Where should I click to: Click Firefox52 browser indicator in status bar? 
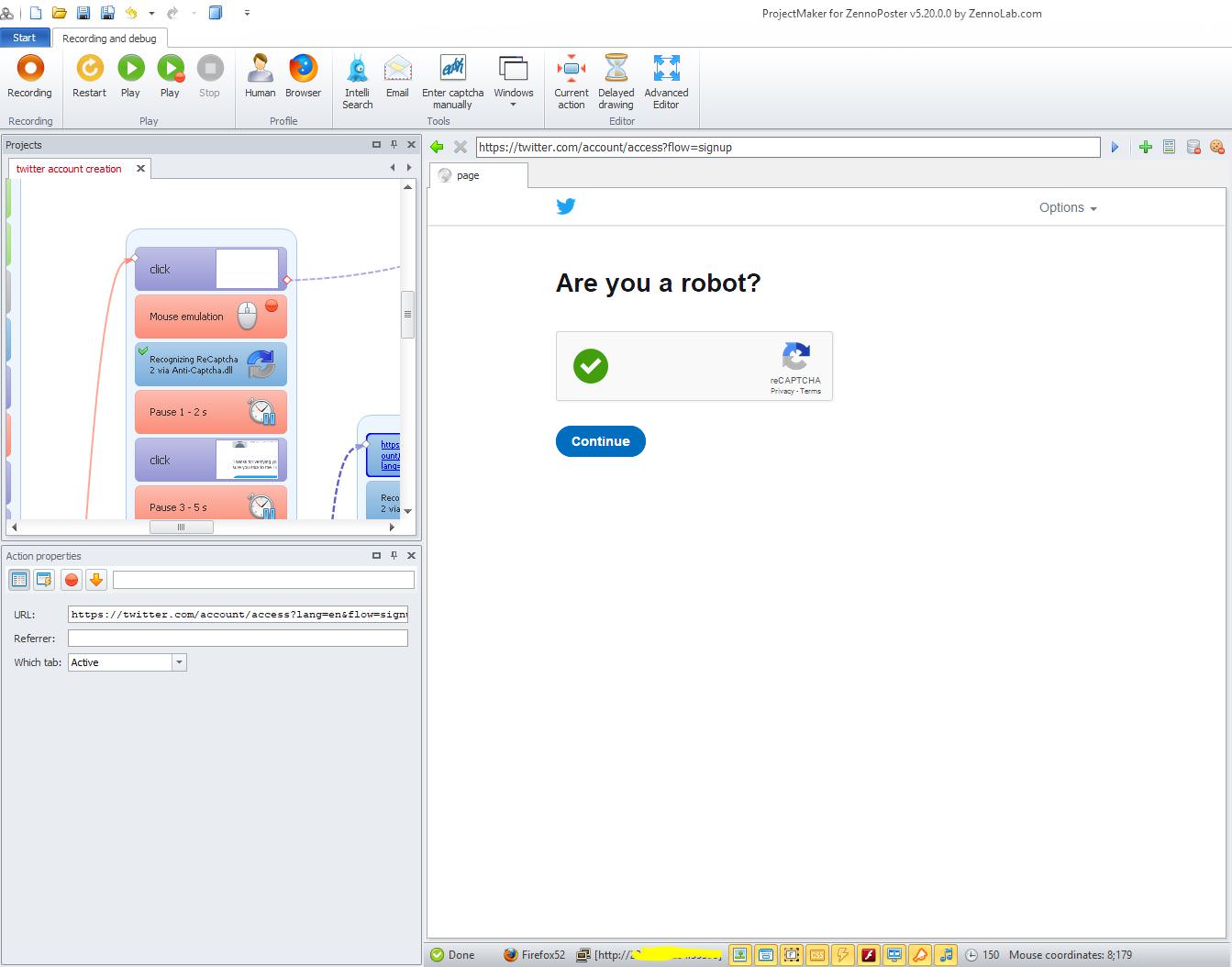[x=535, y=955]
